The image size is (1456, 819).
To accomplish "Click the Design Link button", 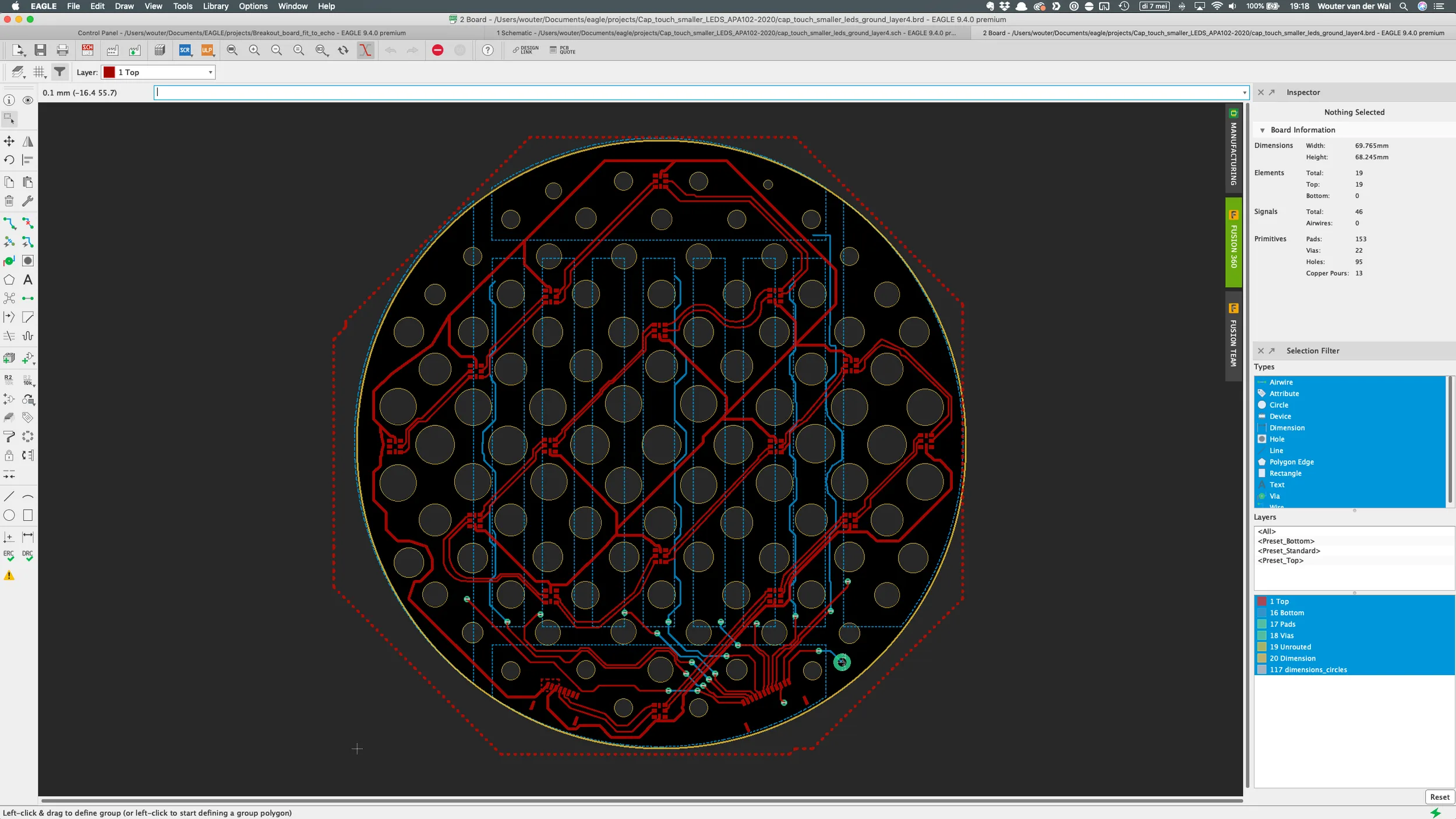I will tap(525, 50).
